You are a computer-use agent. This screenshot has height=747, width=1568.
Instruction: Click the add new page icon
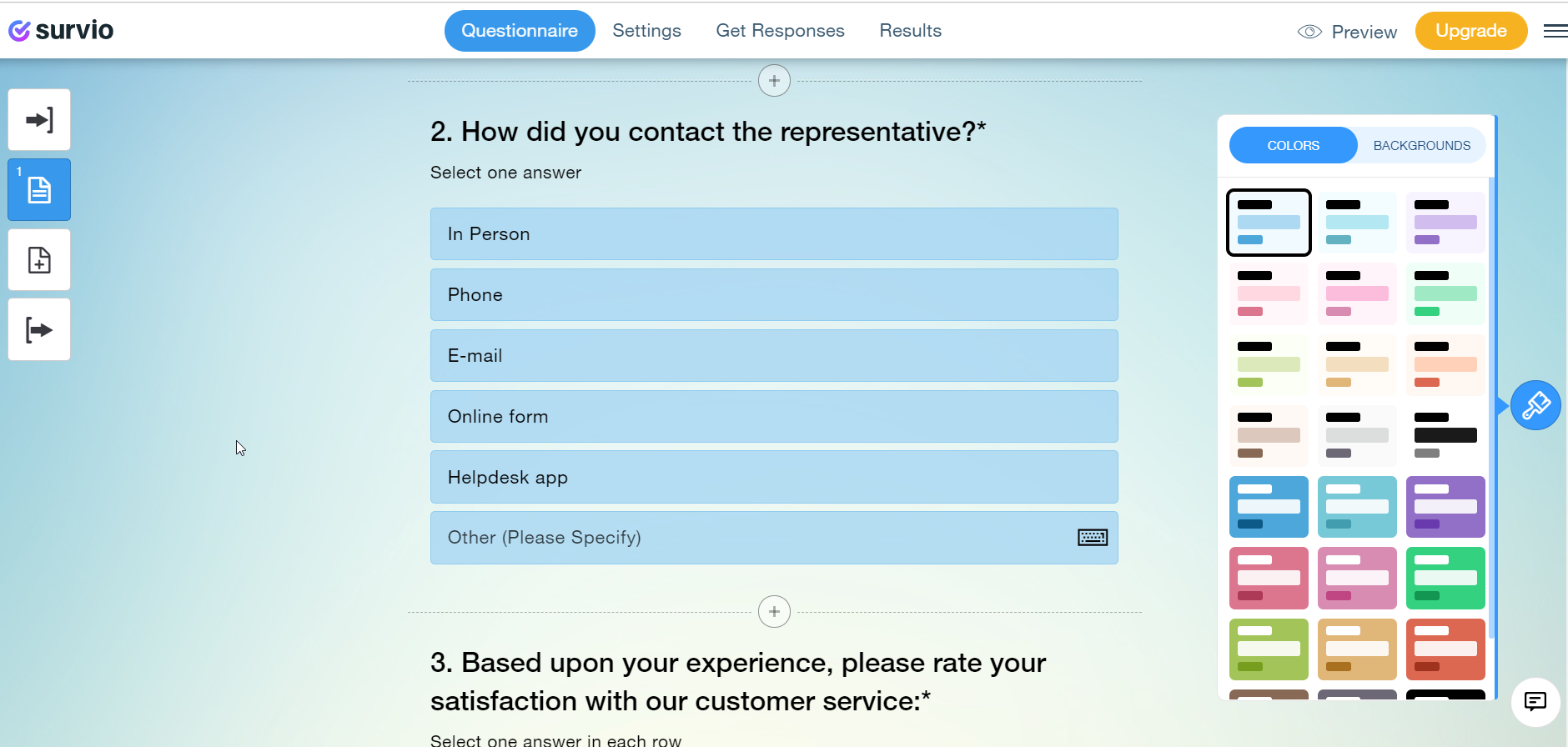pyautogui.click(x=39, y=260)
